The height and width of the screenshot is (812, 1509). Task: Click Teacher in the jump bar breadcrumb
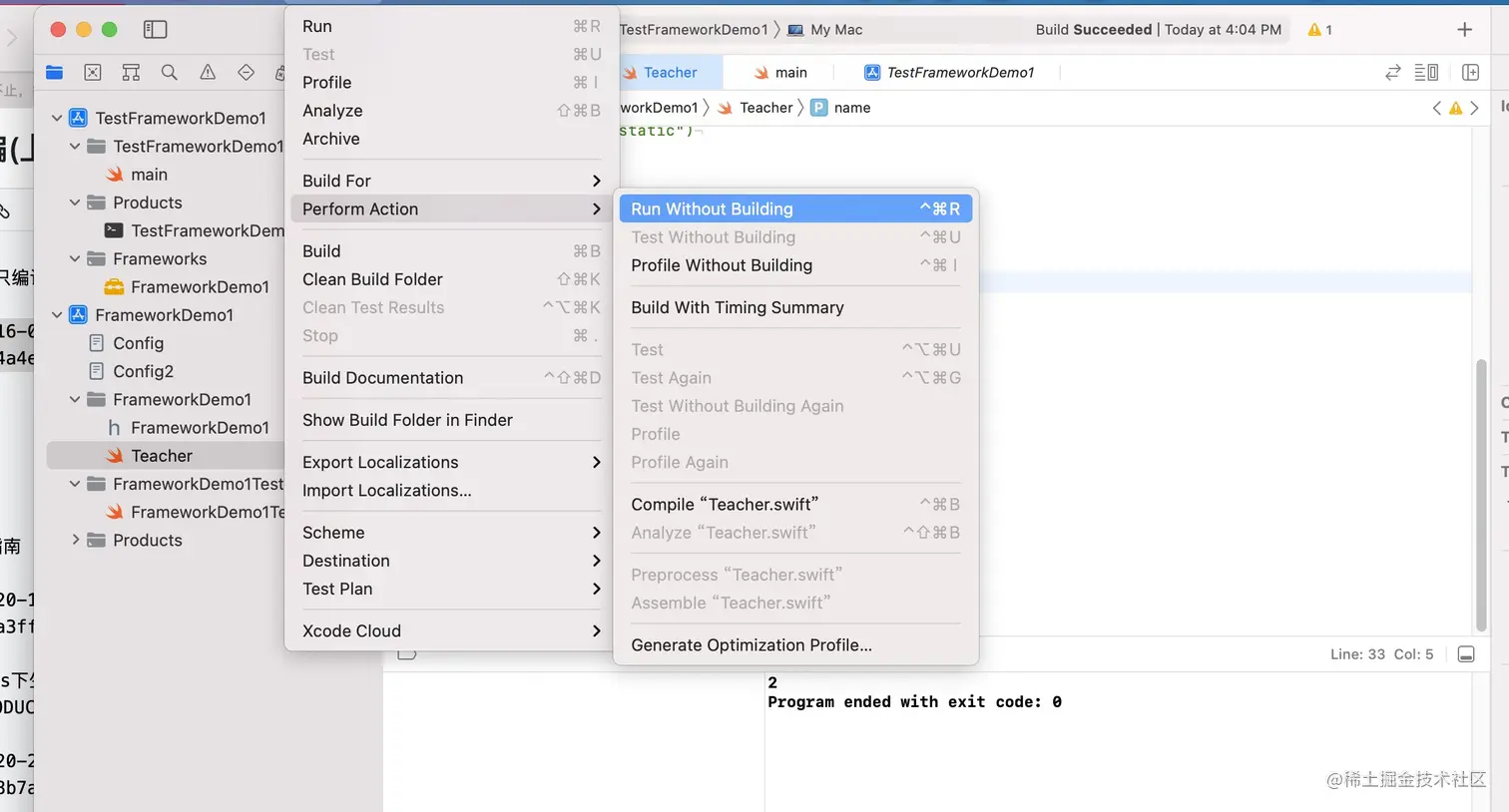(x=765, y=108)
